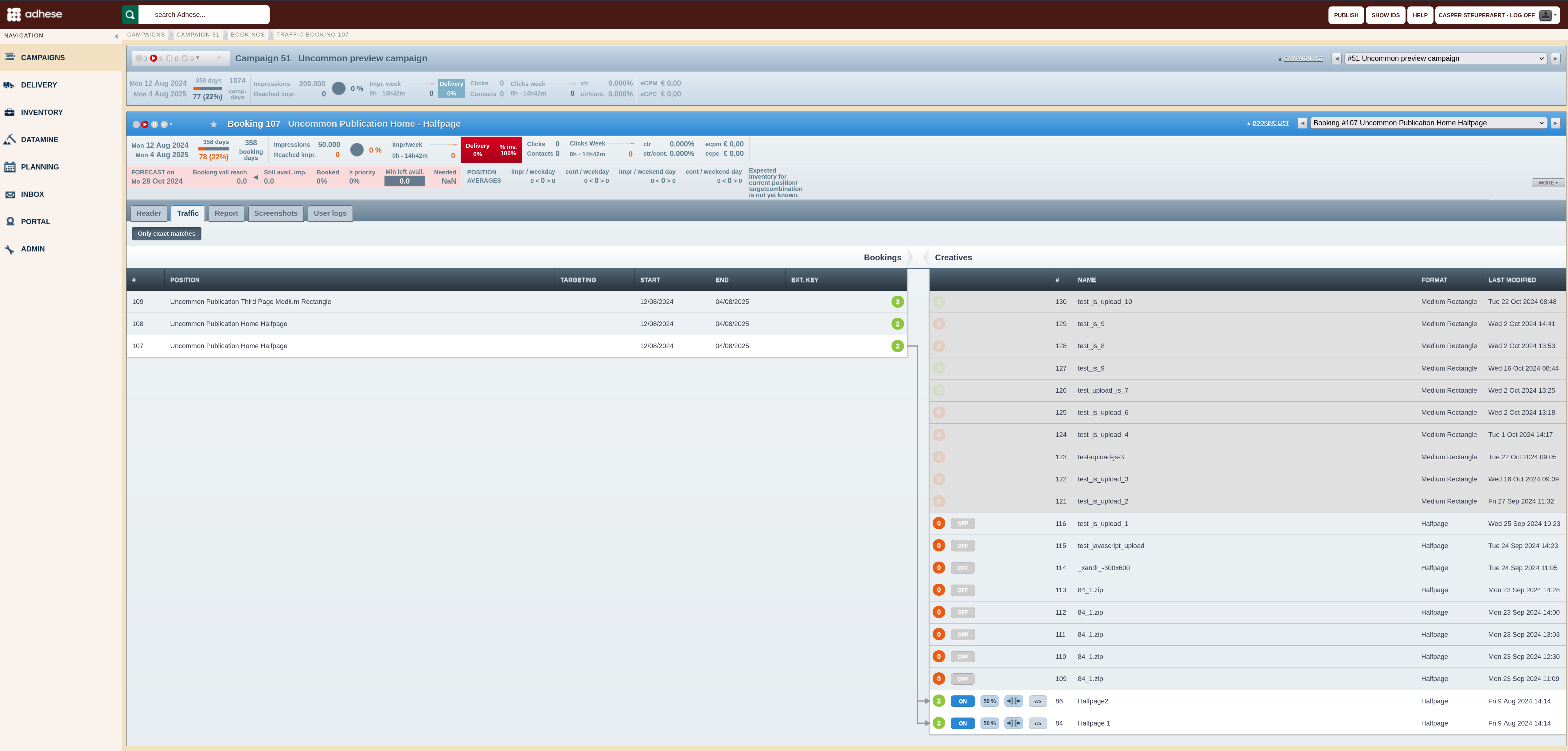Toggle the ON switch for Halfpage 1
The image size is (1568, 751).
962,723
